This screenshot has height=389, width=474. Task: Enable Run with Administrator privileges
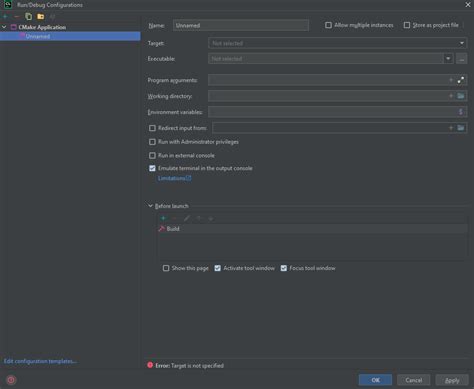pyautogui.click(x=152, y=142)
